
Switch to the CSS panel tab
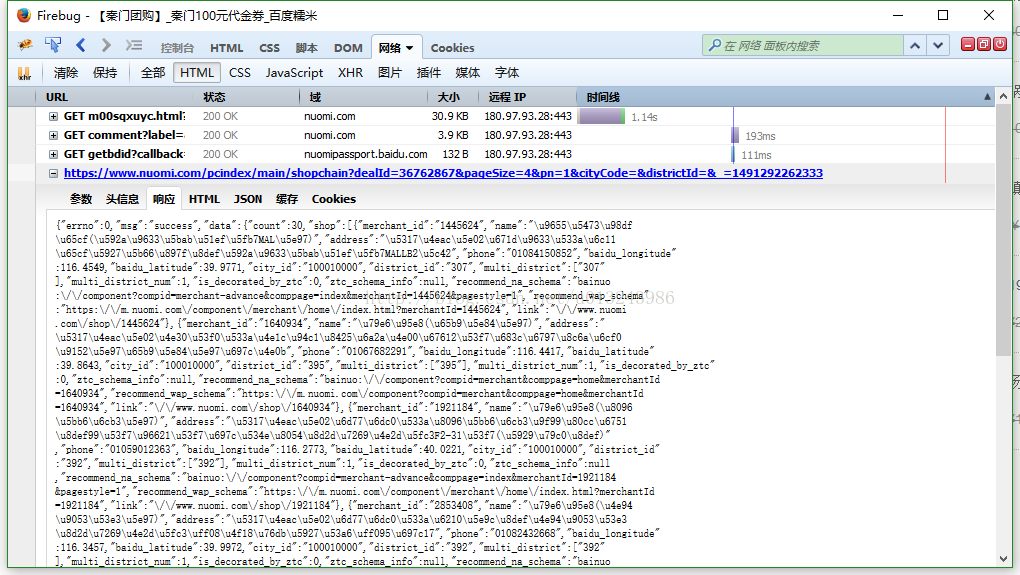pyautogui.click(x=269, y=48)
